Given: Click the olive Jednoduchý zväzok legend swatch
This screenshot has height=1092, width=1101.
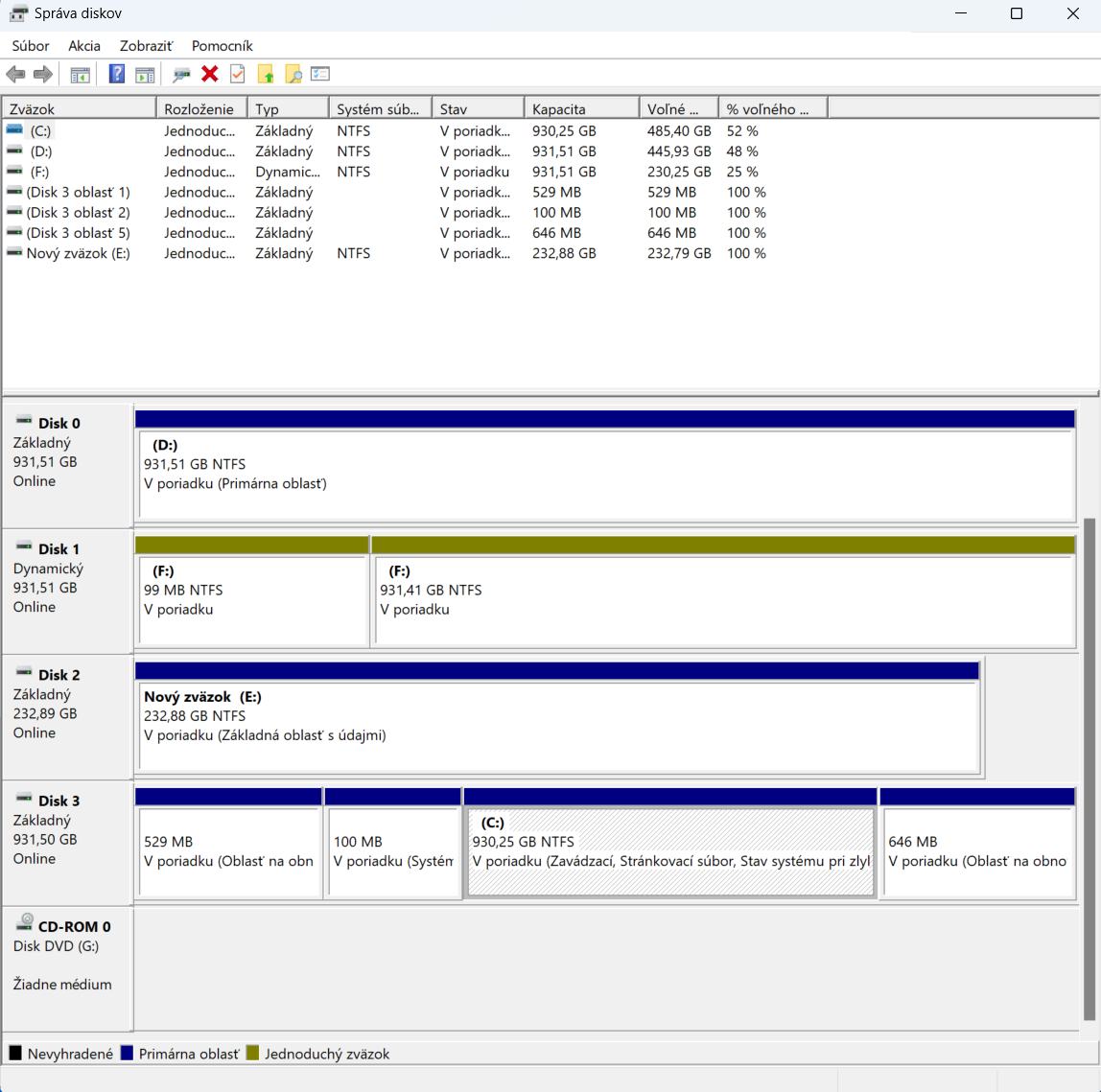Looking at the screenshot, I should (x=253, y=1053).
